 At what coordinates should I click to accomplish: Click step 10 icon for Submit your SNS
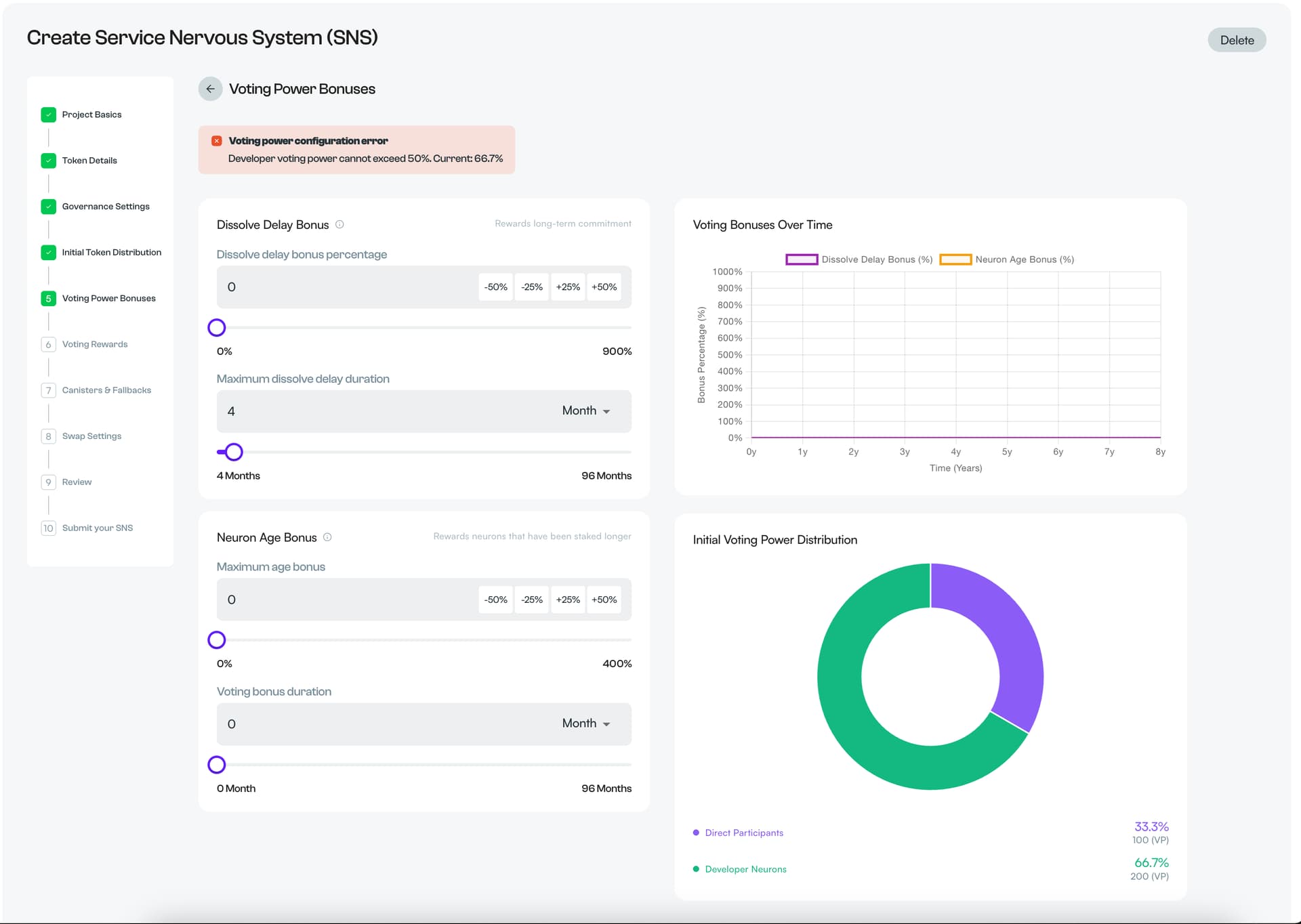coord(48,528)
